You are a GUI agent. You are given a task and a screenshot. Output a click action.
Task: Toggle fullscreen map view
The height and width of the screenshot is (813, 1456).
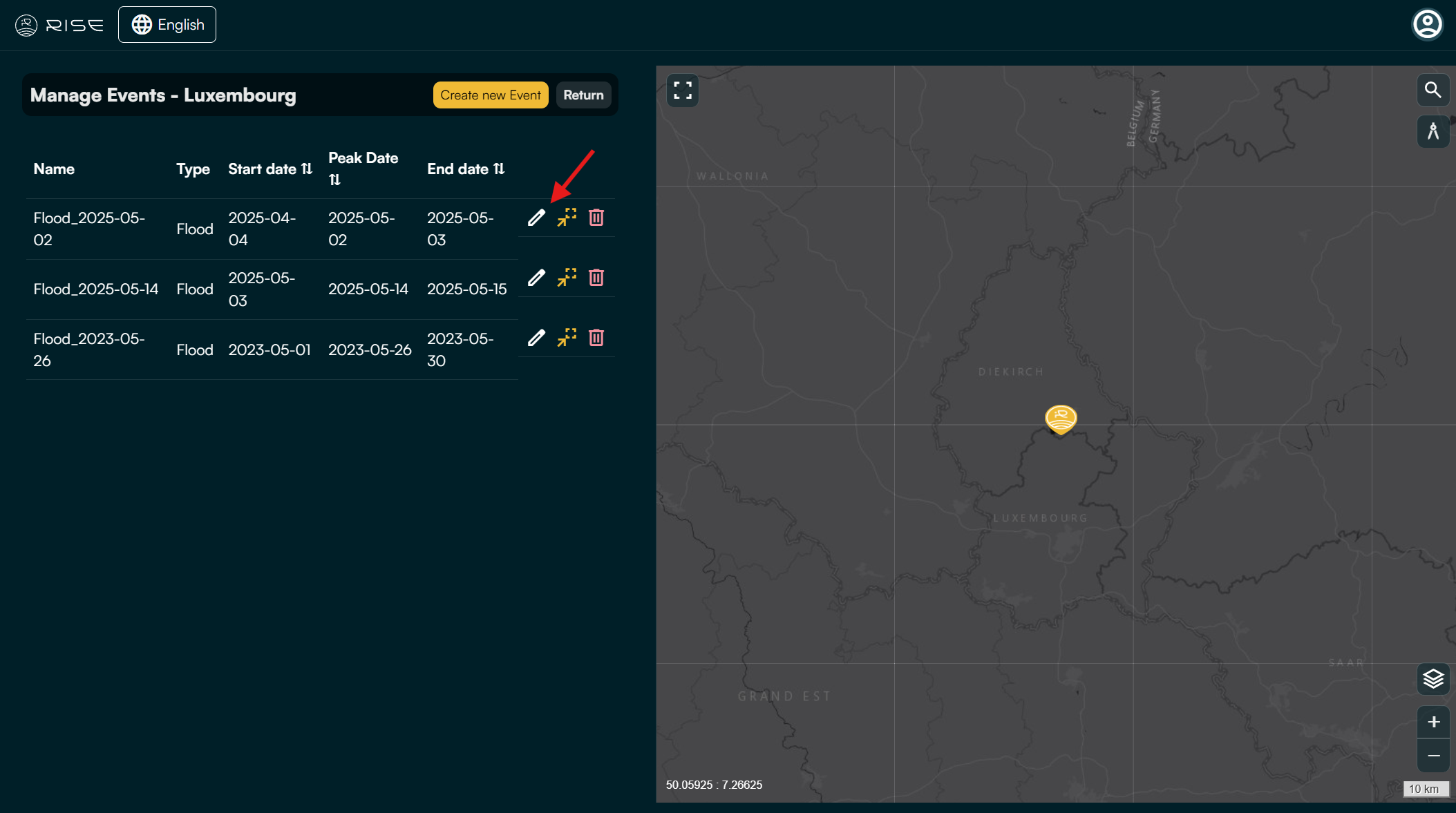click(683, 90)
